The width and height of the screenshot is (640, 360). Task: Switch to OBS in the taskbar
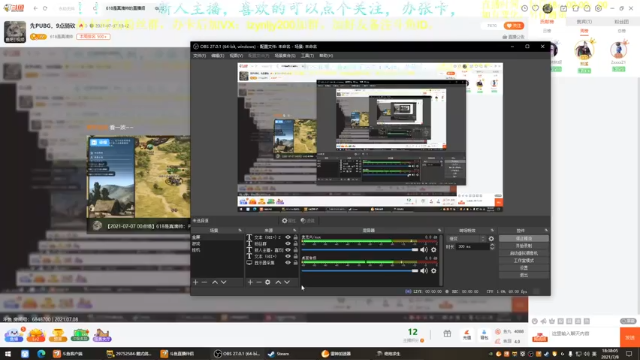237,354
